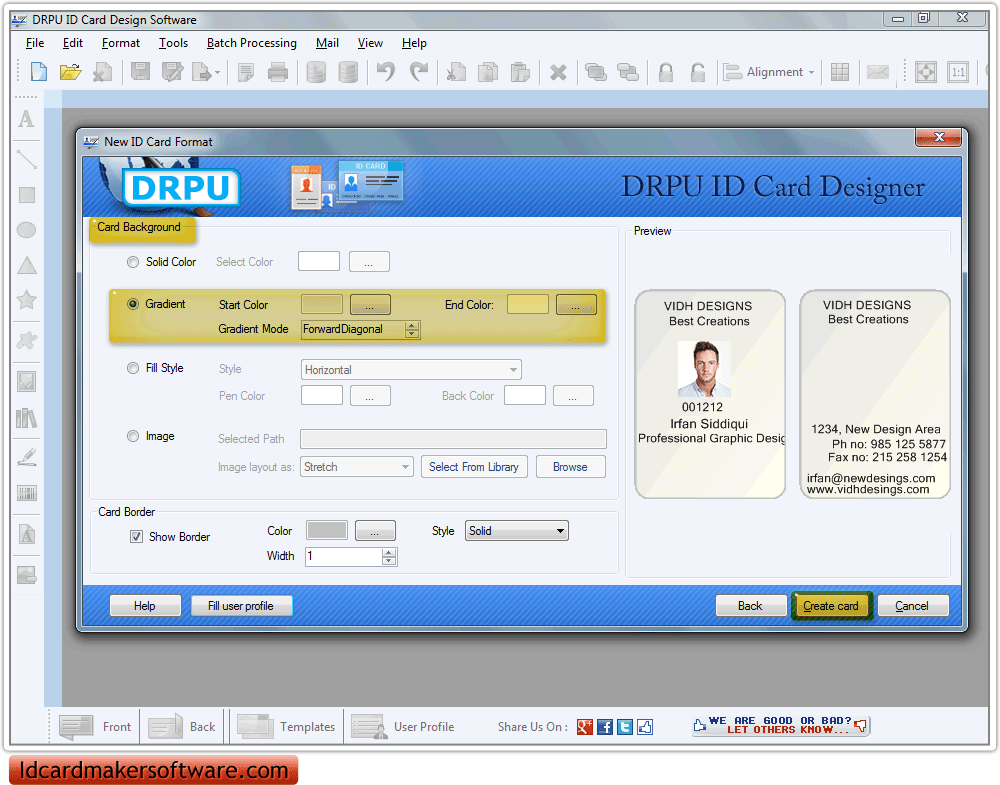The height and width of the screenshot is (785, 1000).
Task: Click the border Width input field
Action: coord(344,557)
